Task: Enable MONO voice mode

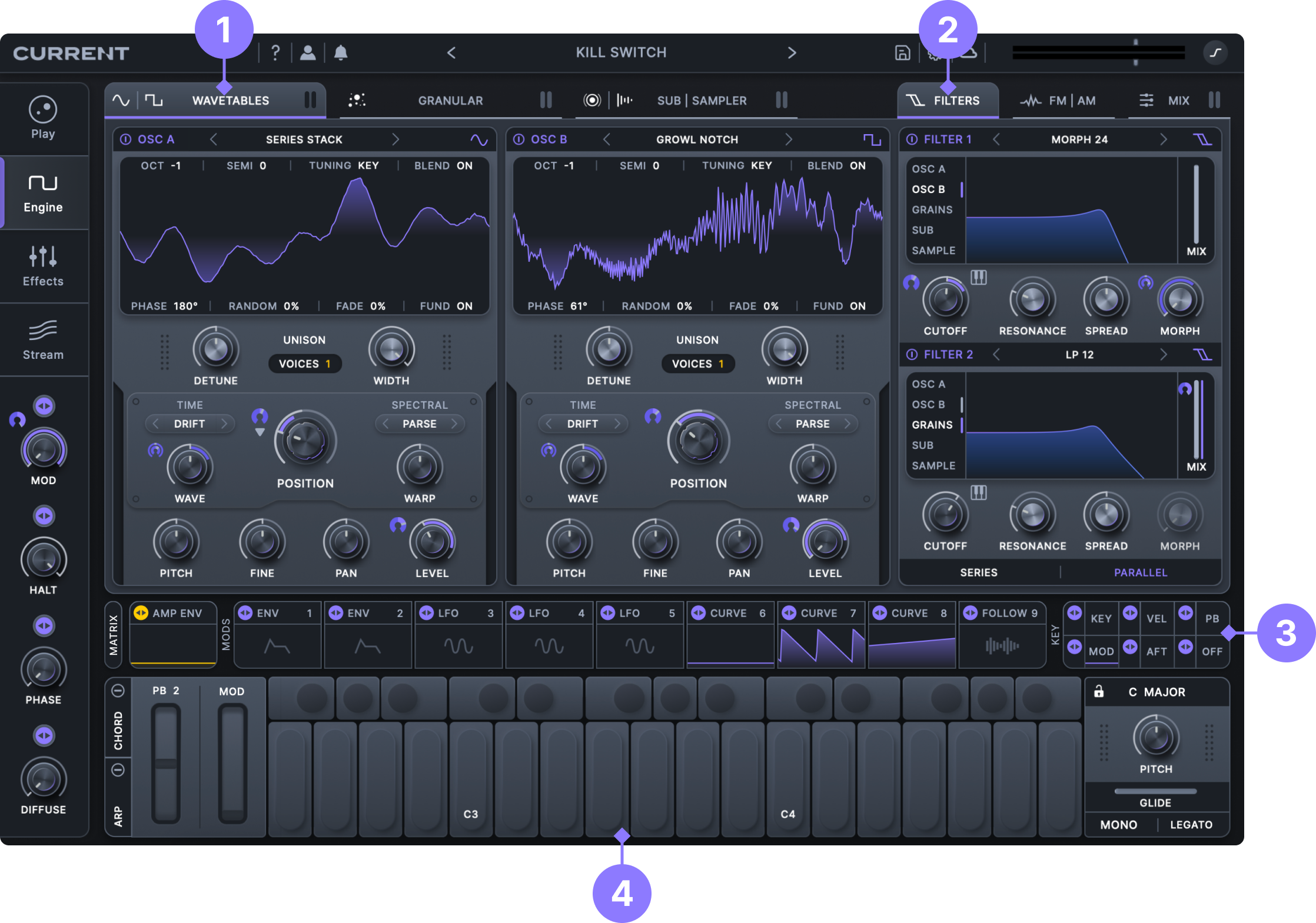Action: tap(1118, 825)
